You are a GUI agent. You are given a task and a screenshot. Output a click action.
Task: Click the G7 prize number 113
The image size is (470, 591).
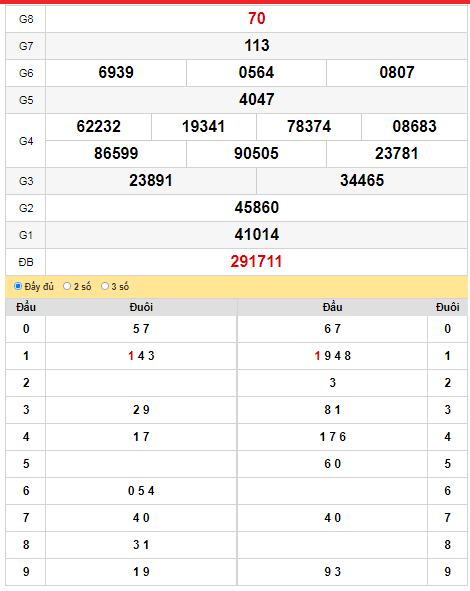pyautogui.click(x=256, y=46)
